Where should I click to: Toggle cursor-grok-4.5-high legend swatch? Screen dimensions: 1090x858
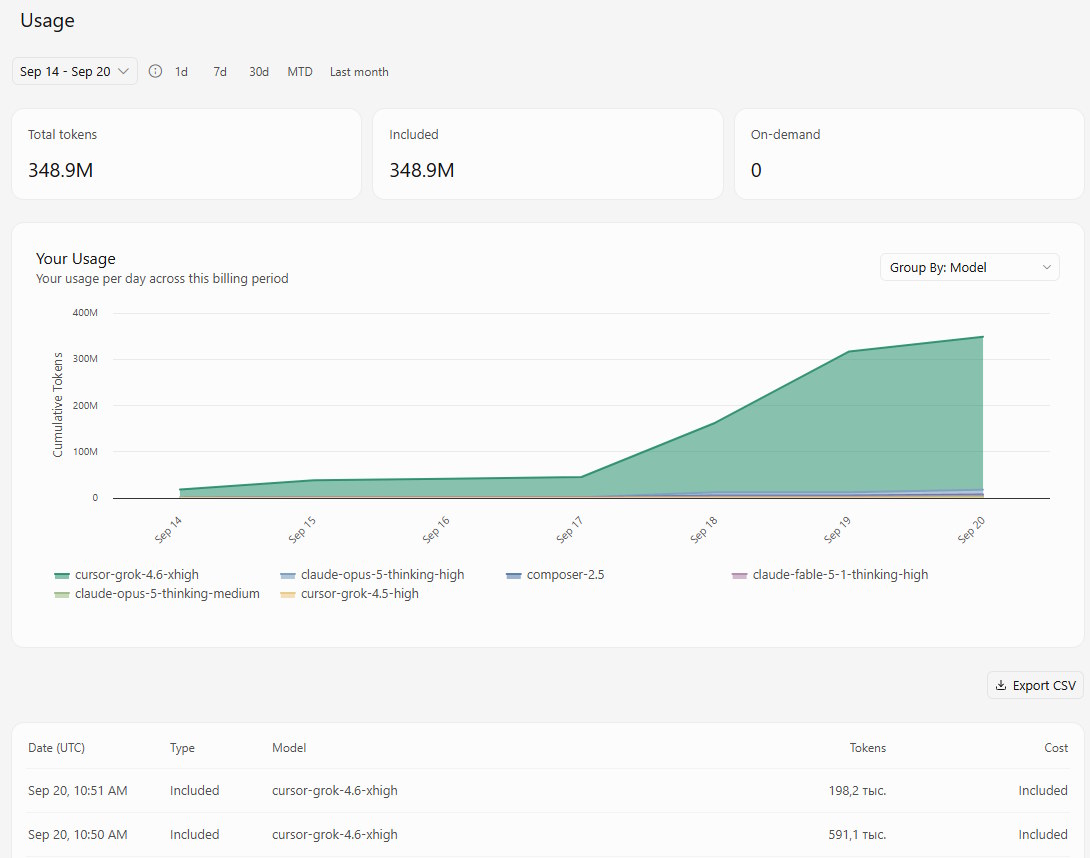tap(288, 594)
